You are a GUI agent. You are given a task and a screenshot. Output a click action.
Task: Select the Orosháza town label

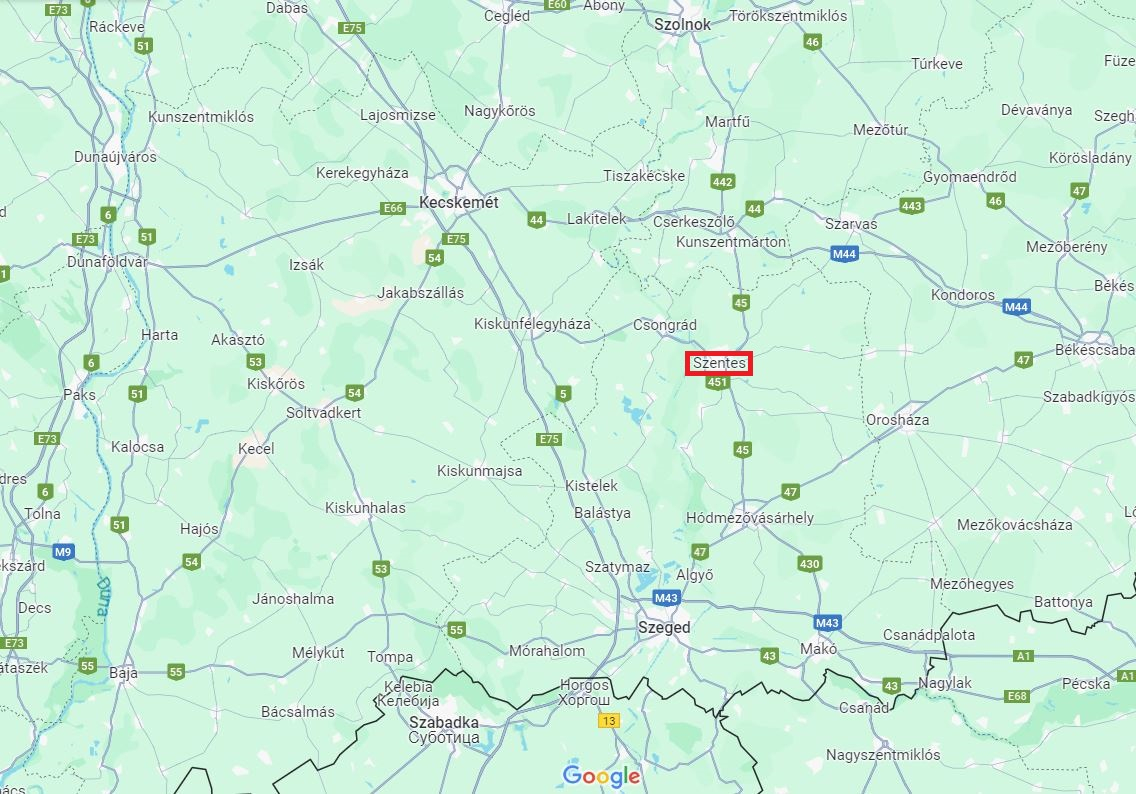tap(897, 419)
